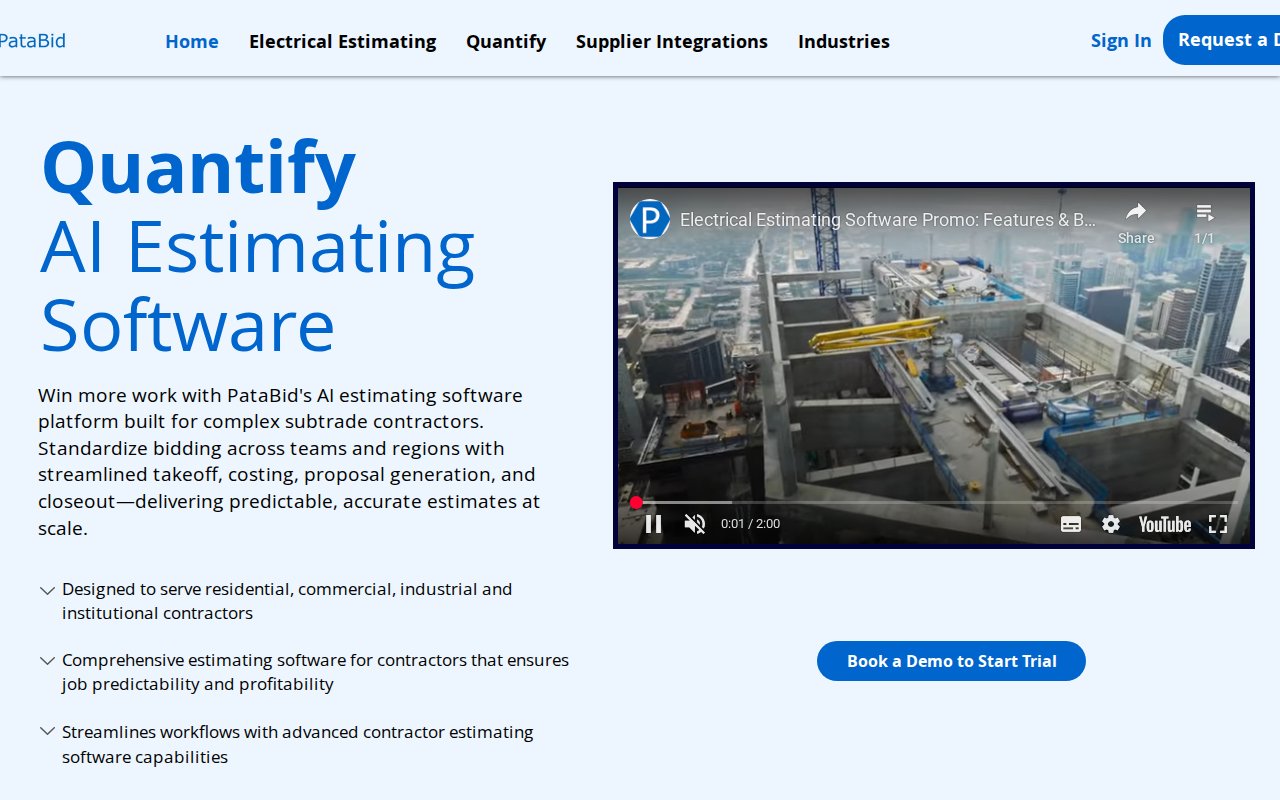Click the video title link

pyautogui.click(x=887, y=219)
